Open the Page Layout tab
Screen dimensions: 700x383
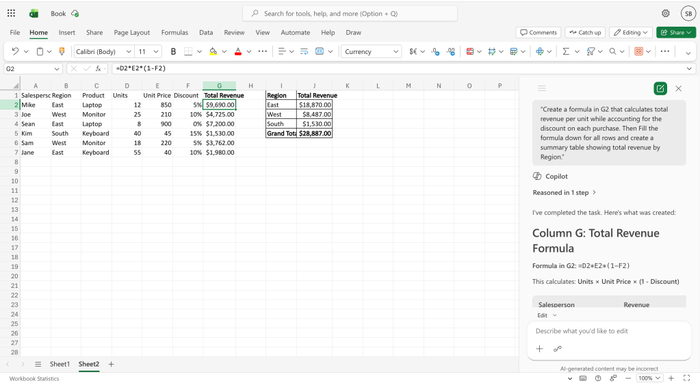(x=132, y=32)
